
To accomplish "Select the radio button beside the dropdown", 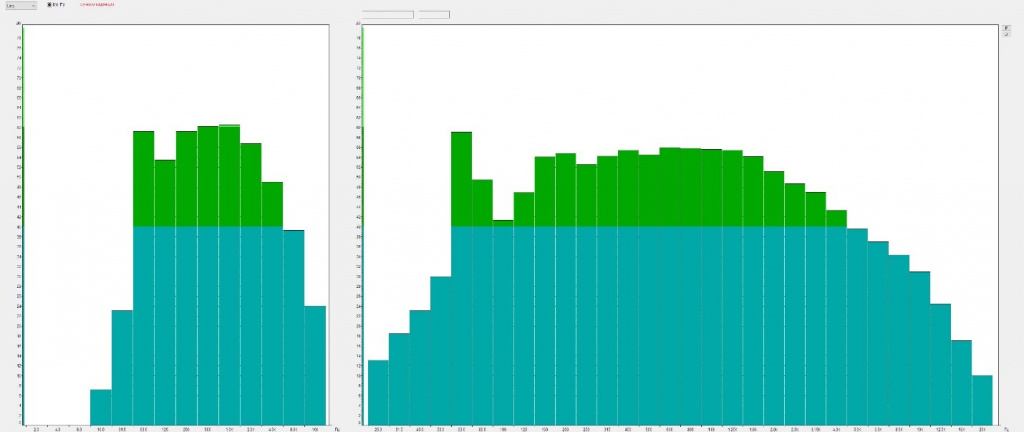I will (50, 5).
